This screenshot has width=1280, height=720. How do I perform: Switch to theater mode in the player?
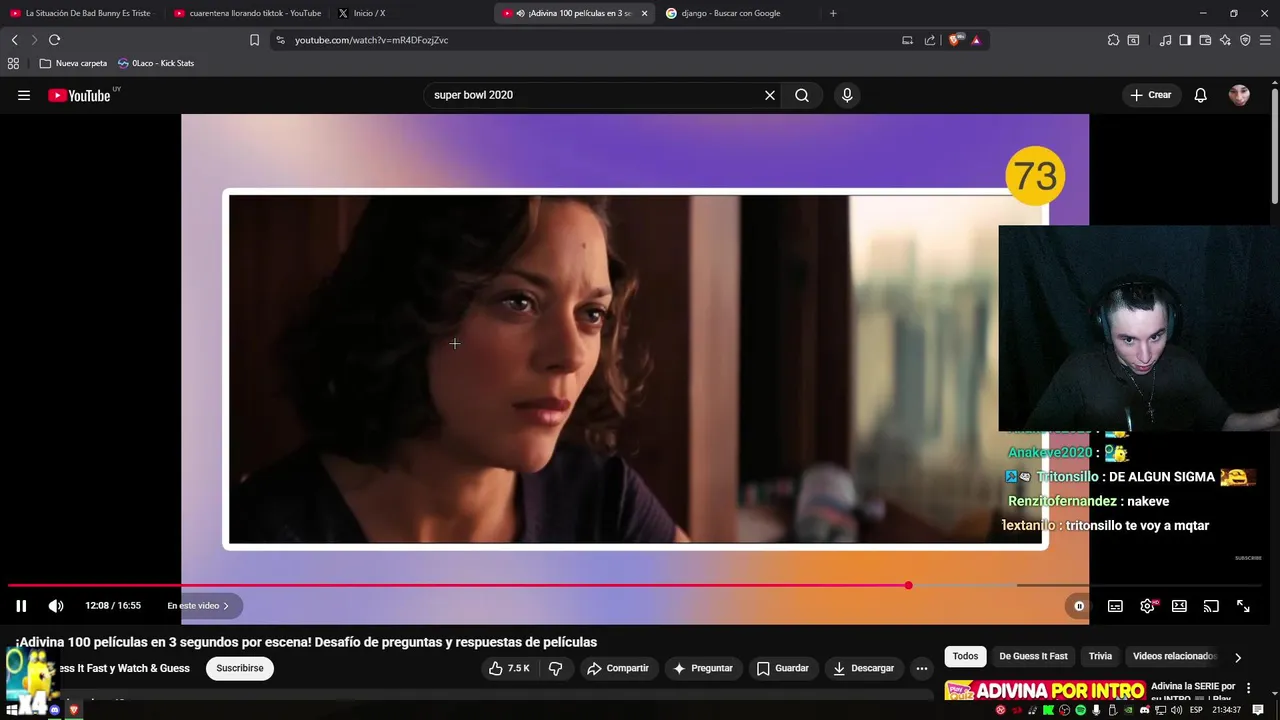tap(1180, 606)
